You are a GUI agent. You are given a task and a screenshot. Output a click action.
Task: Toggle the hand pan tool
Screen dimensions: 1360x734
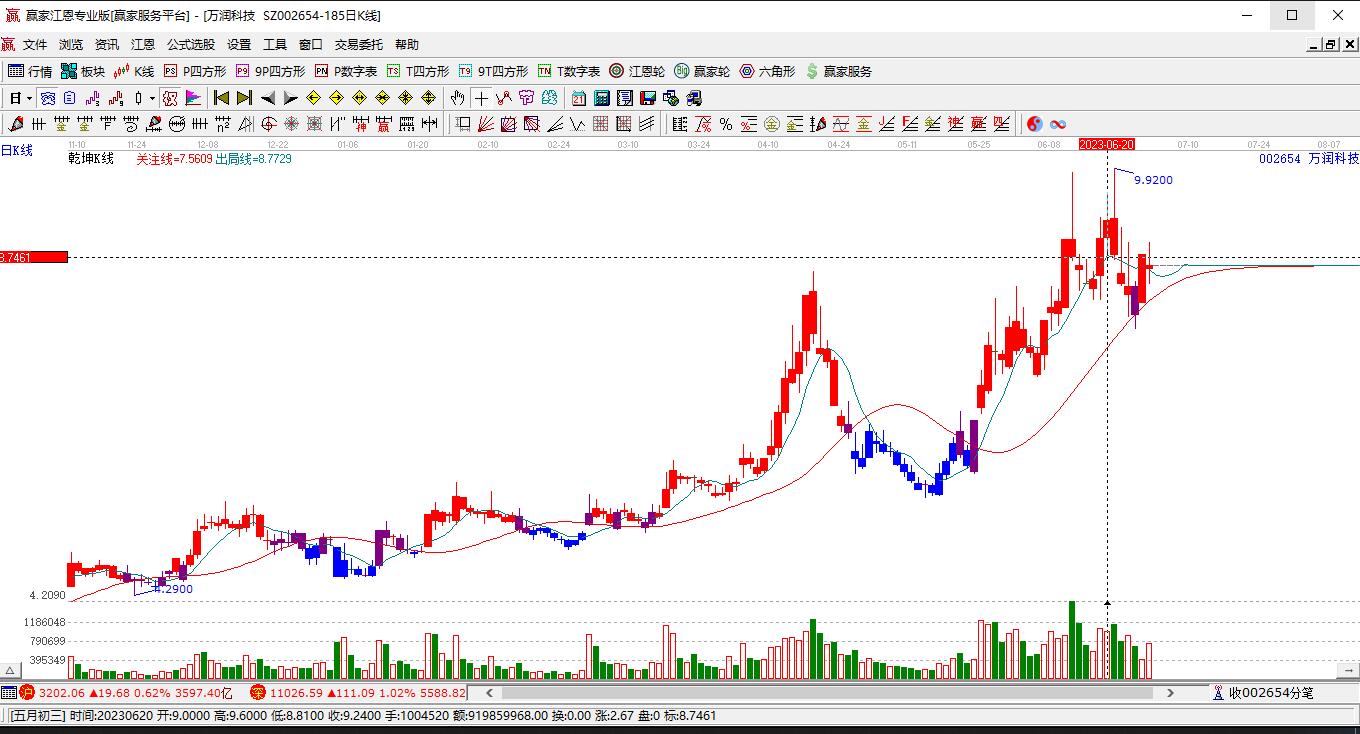click(x=457, y=97)
